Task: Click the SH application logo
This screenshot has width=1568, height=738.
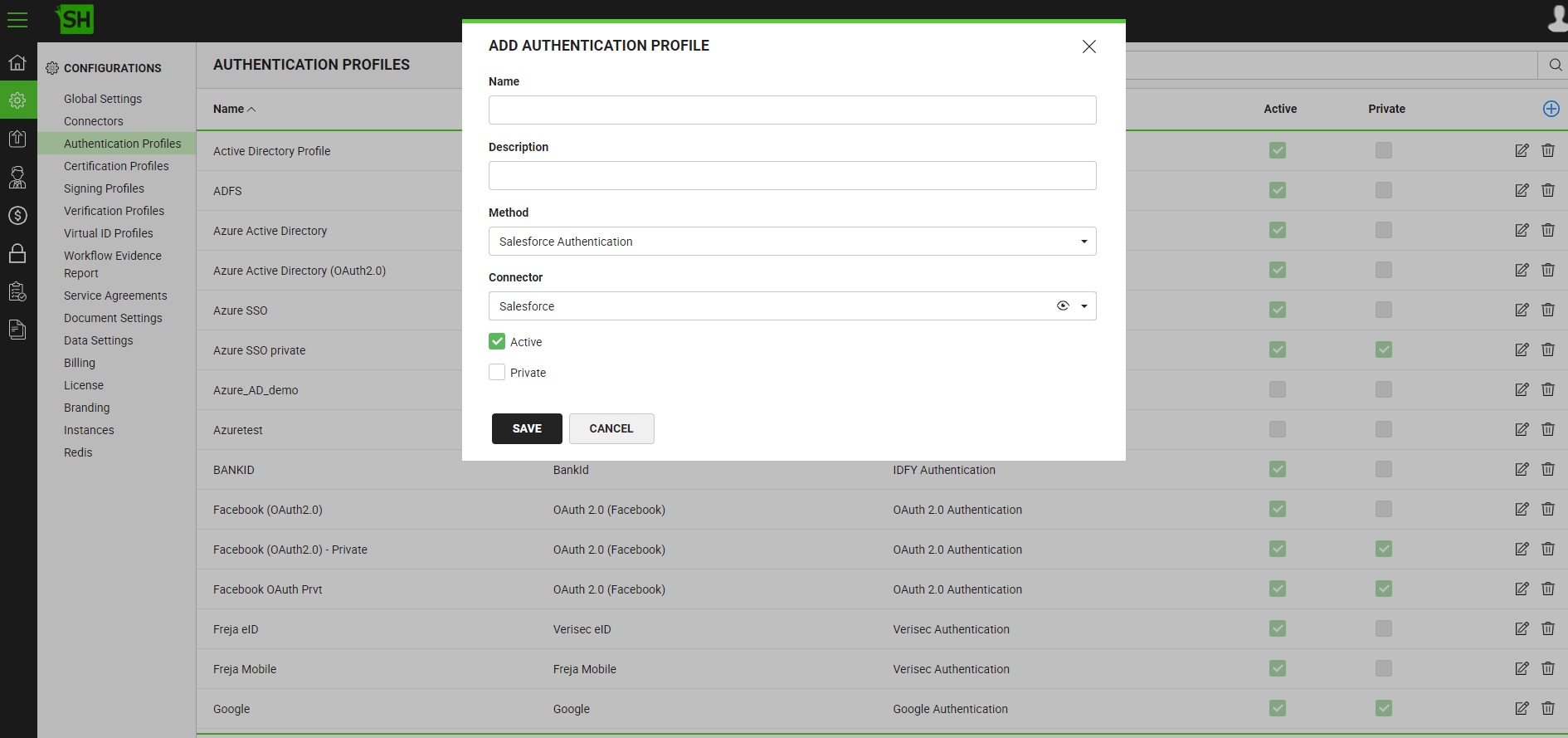Action: point(75,18)
